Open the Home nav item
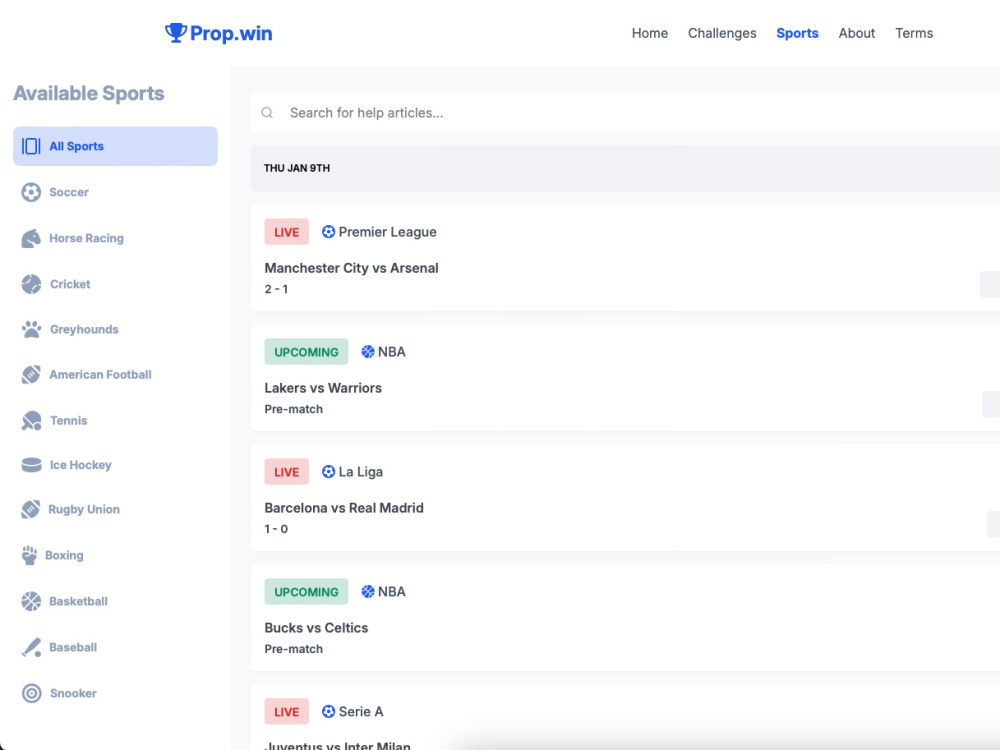The image size is (1000, 750). click(x=650, y=33)
